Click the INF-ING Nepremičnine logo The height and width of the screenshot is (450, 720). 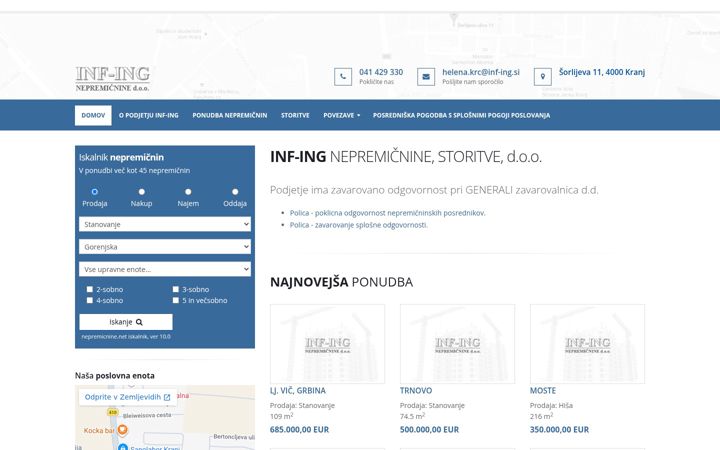112,79
